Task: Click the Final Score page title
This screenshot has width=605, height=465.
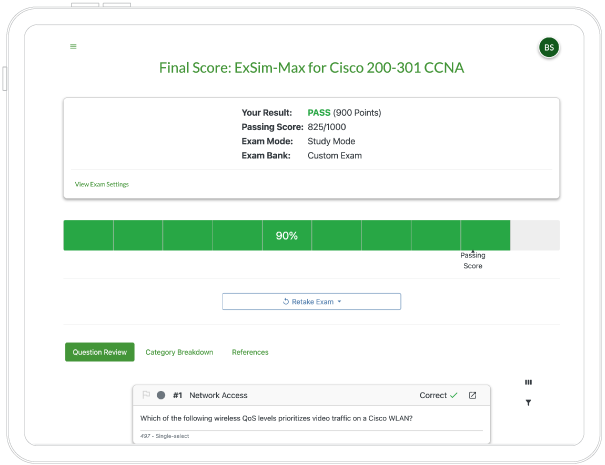Action: tap(311, 68)
